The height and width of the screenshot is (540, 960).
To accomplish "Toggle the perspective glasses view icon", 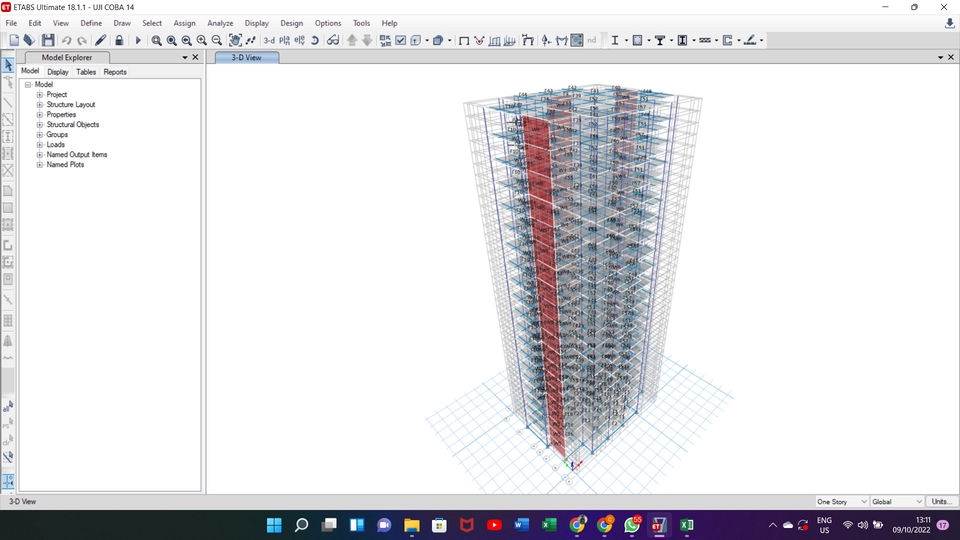I will (x=333, y=40).
